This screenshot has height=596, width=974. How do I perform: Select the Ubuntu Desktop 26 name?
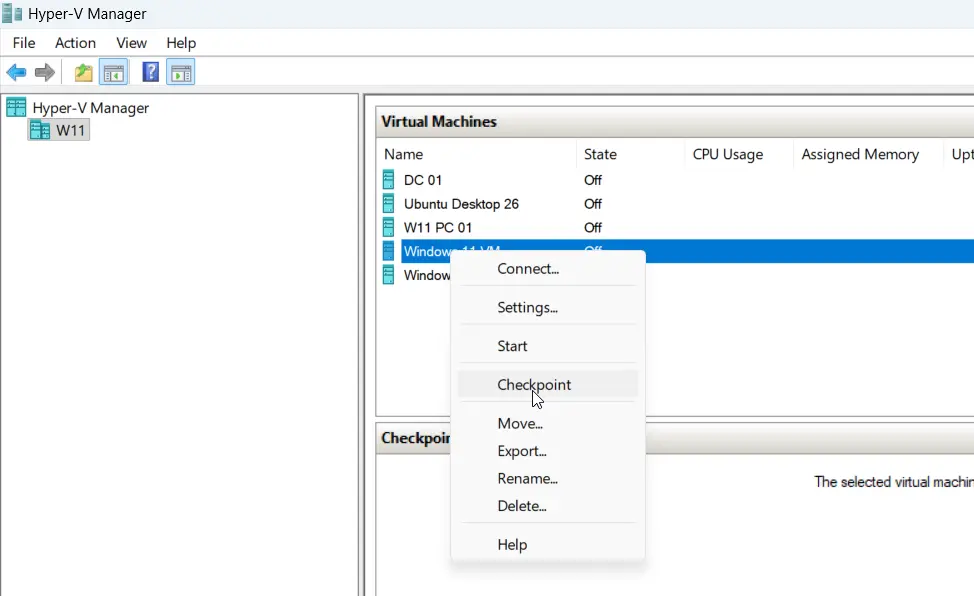(461, 204)
